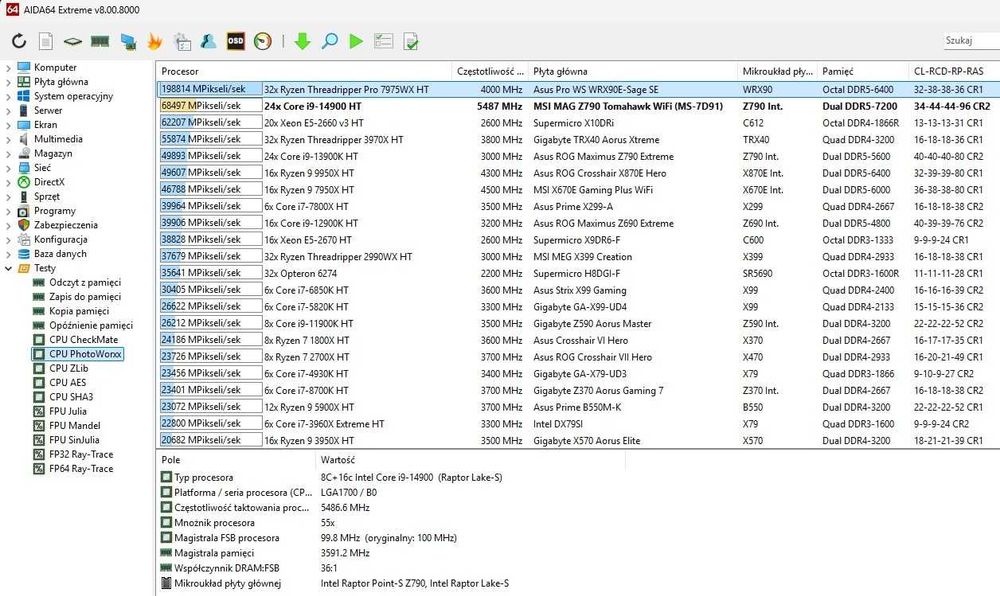Click the gauge sensor toolbar icon
The width and height of the screenshot is (1000, 596).
point(263,41)
